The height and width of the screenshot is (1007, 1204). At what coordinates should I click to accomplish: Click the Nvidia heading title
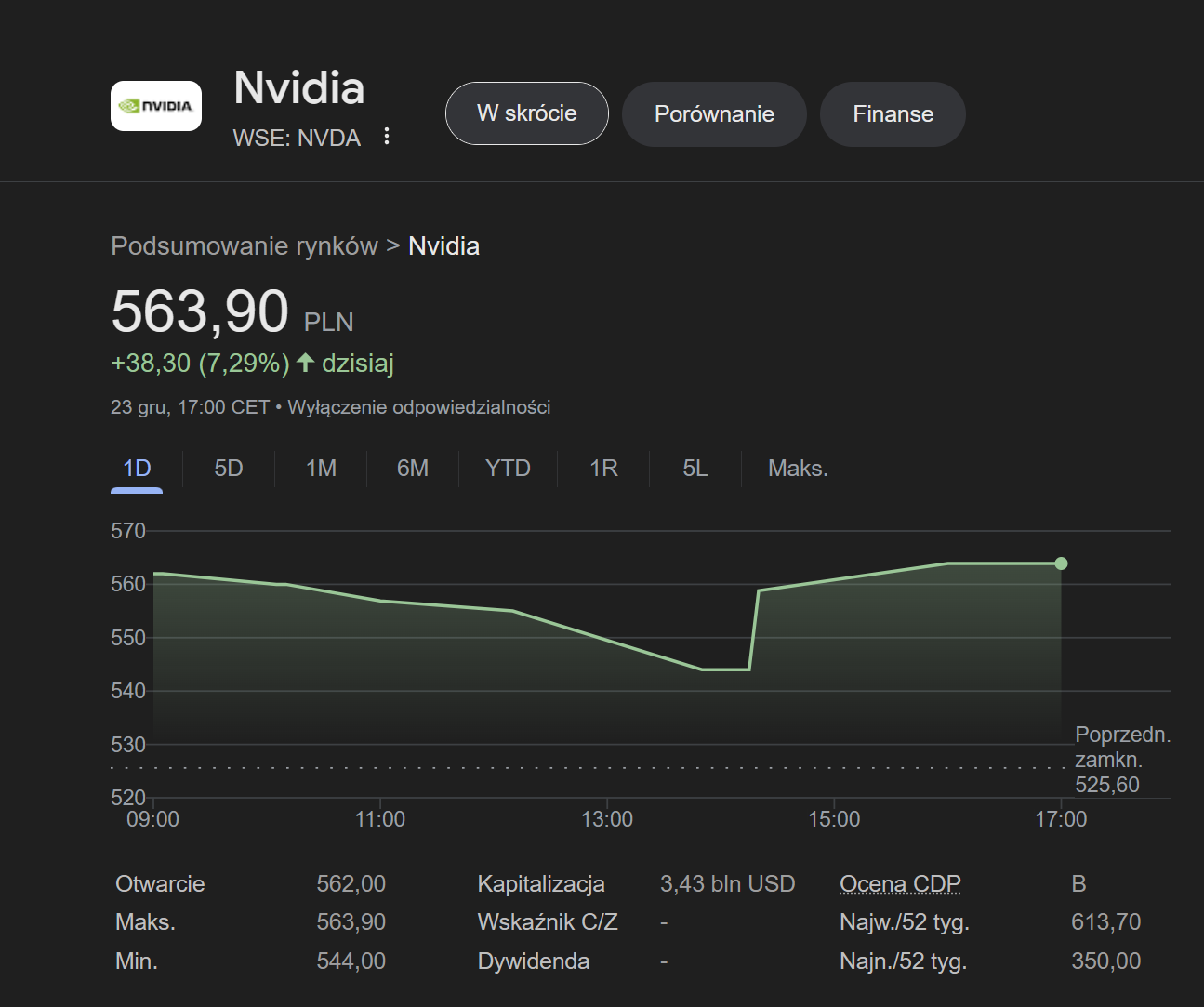(298, 88)
